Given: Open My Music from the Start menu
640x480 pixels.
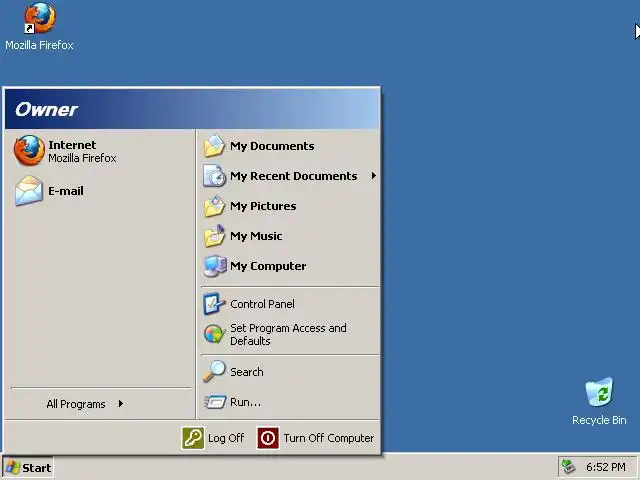Looking at the screenshot, I should 256,236.
